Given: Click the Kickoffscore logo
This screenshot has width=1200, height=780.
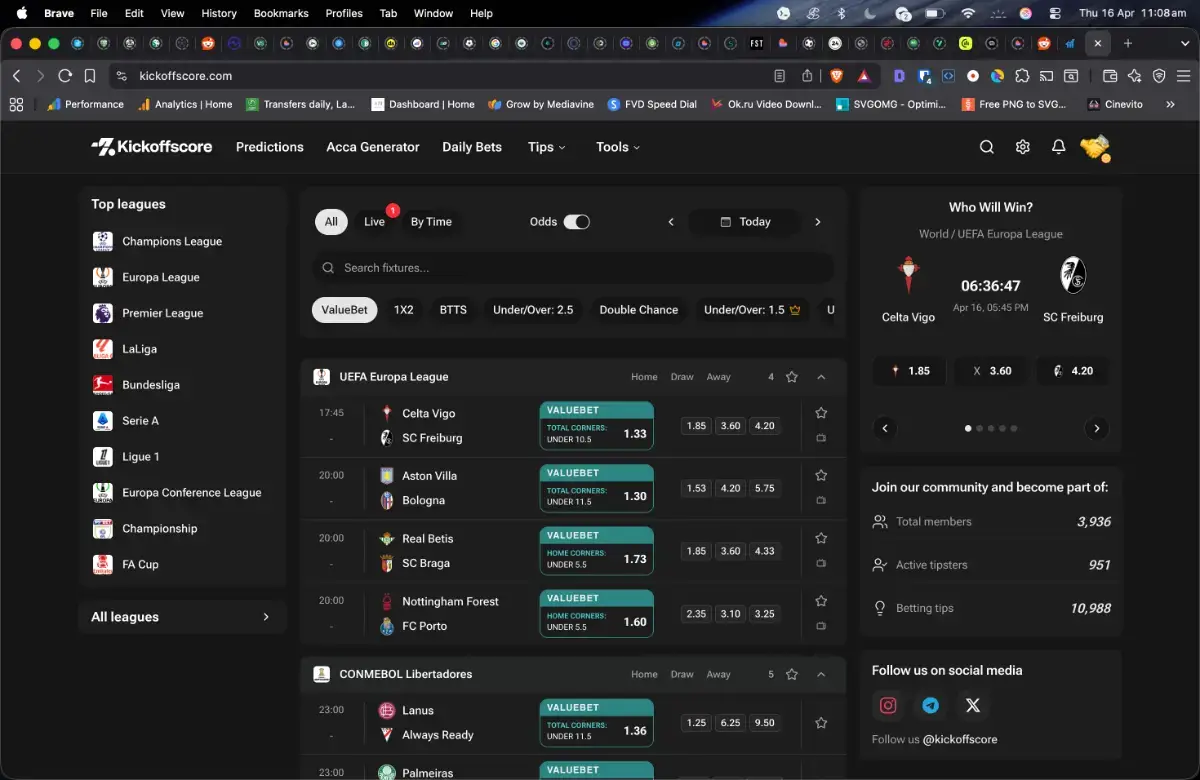Looking at the screenshot, I should pyautogui.click(x=152, y=147).
